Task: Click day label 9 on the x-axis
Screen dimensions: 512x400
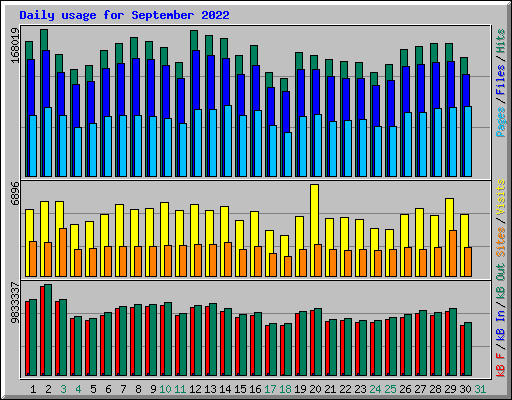Action: [153, 389]
